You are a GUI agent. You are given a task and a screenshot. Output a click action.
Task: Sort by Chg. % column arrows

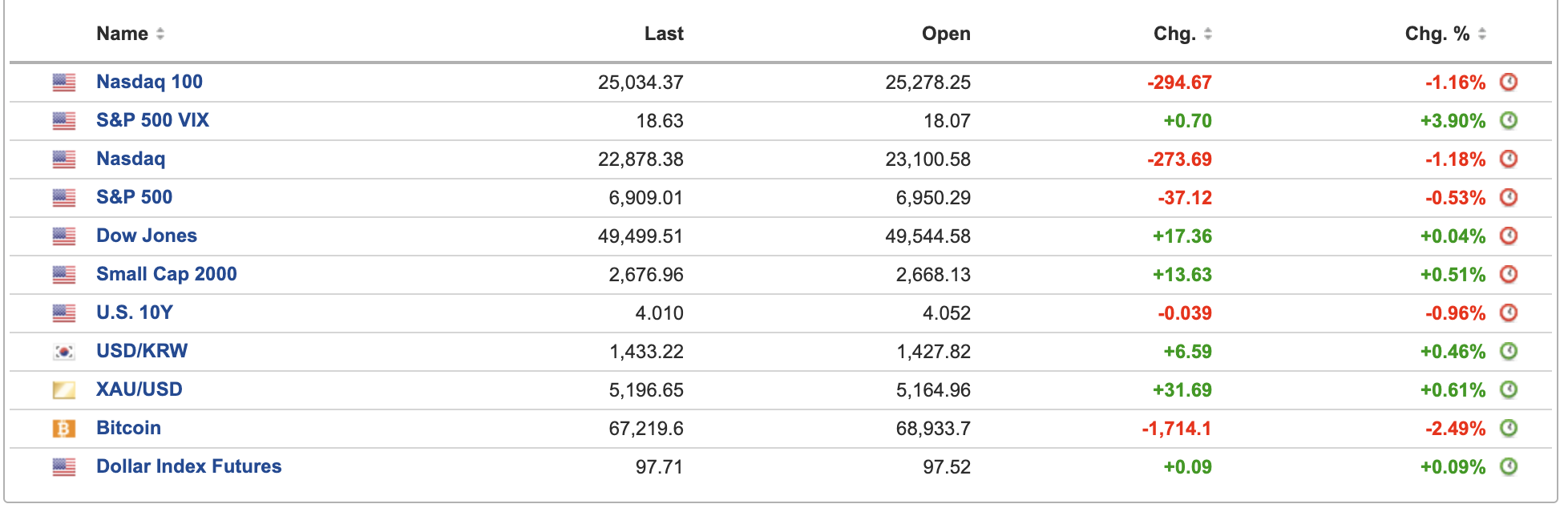(x=1482, y=34)
